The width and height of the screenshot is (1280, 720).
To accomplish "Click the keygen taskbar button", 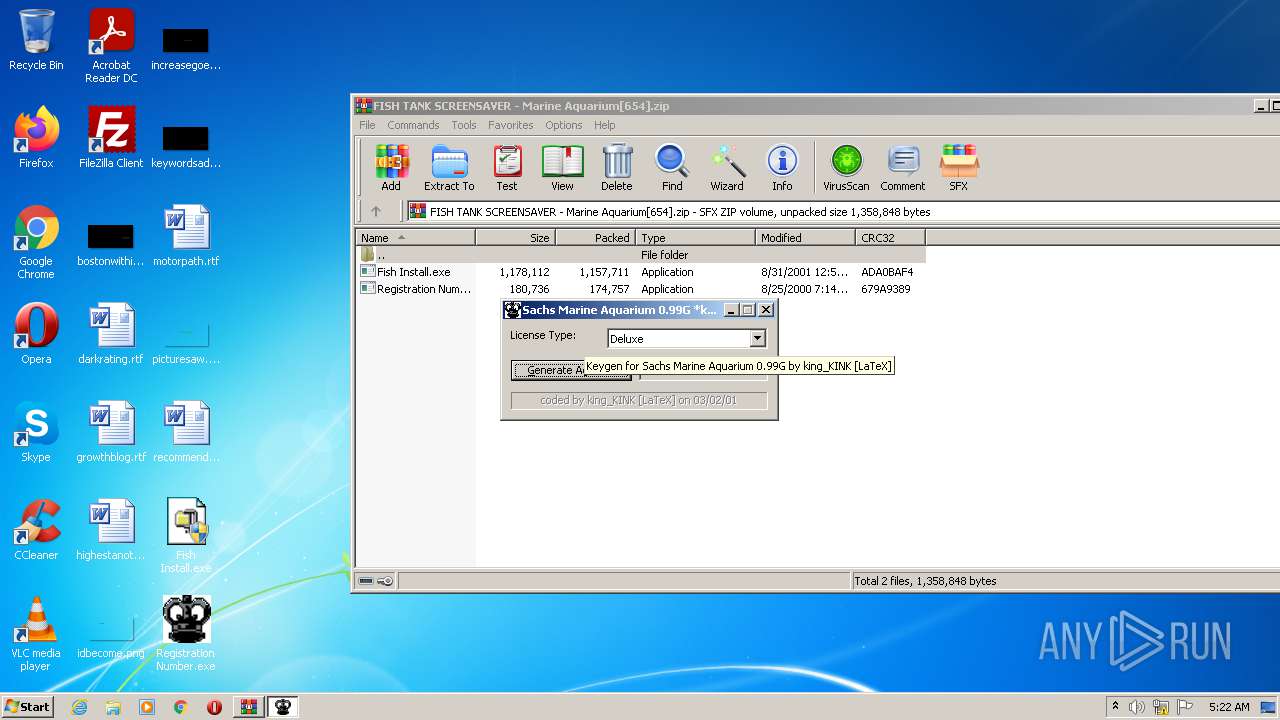I will pos(283,707).
